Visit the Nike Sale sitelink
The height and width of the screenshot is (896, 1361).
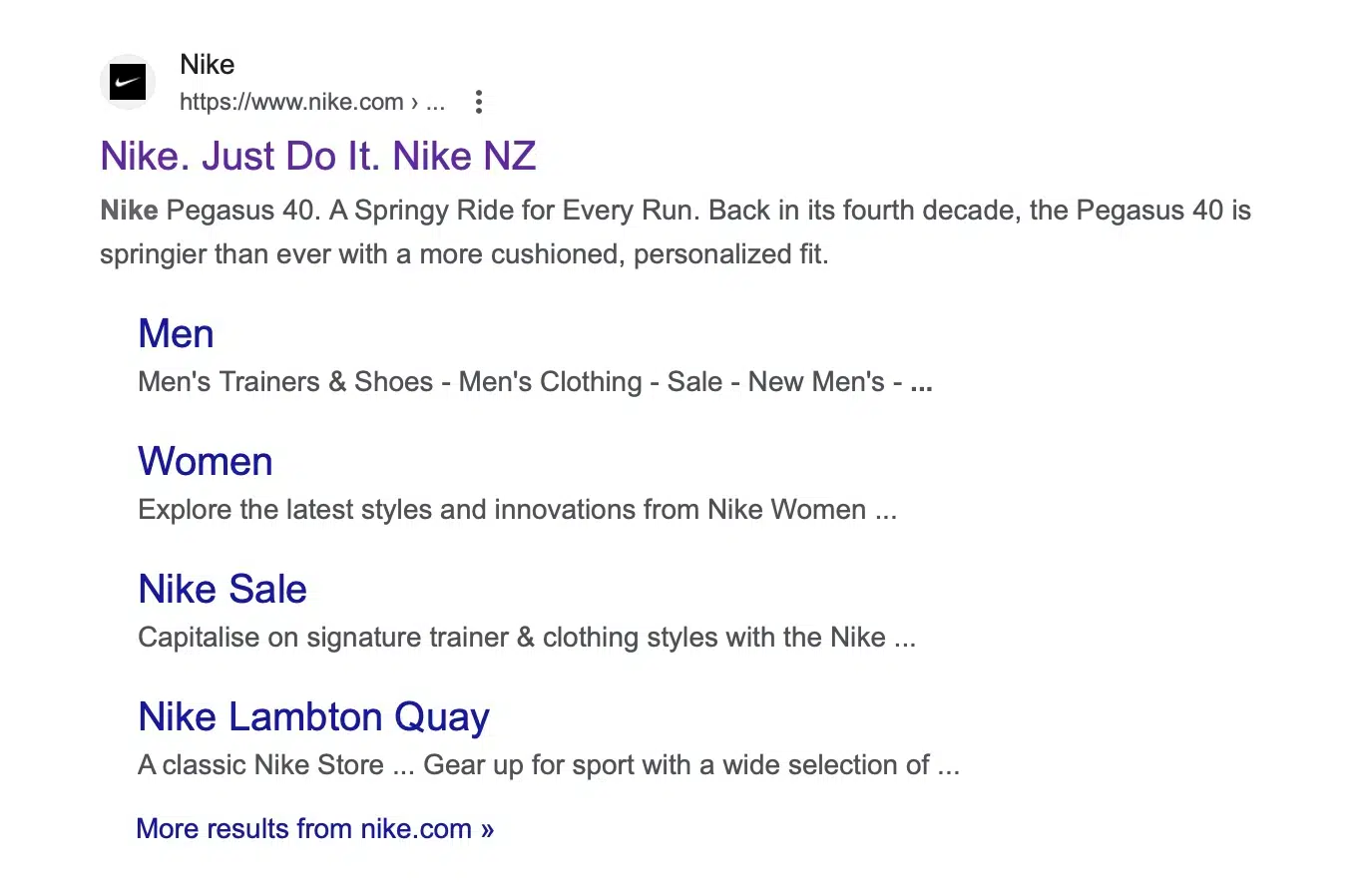pyautogui.click(x=222, y=590)
